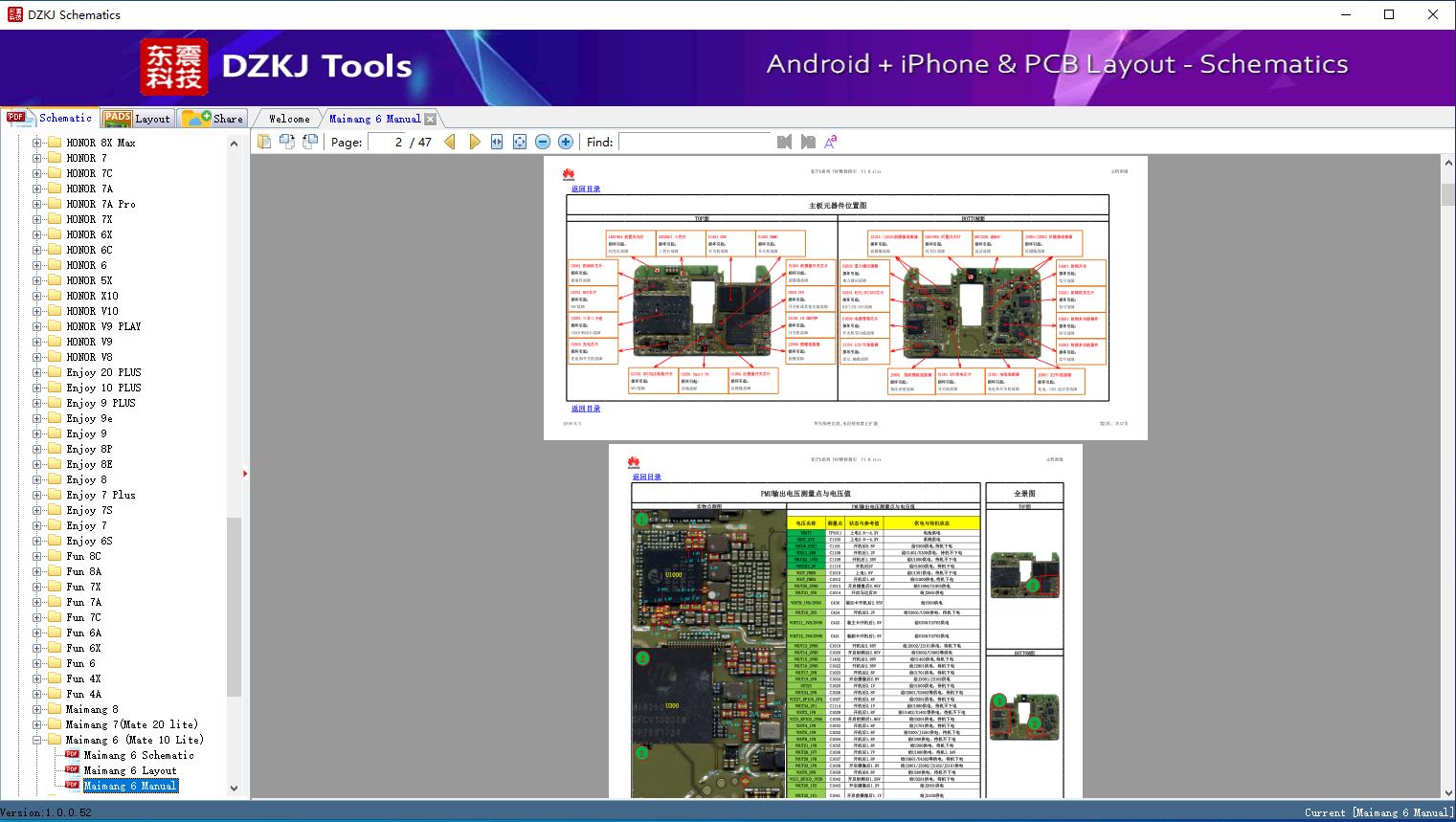Click the first document toolbar icon
The image size is (1456, 822).
click(264, 142)
